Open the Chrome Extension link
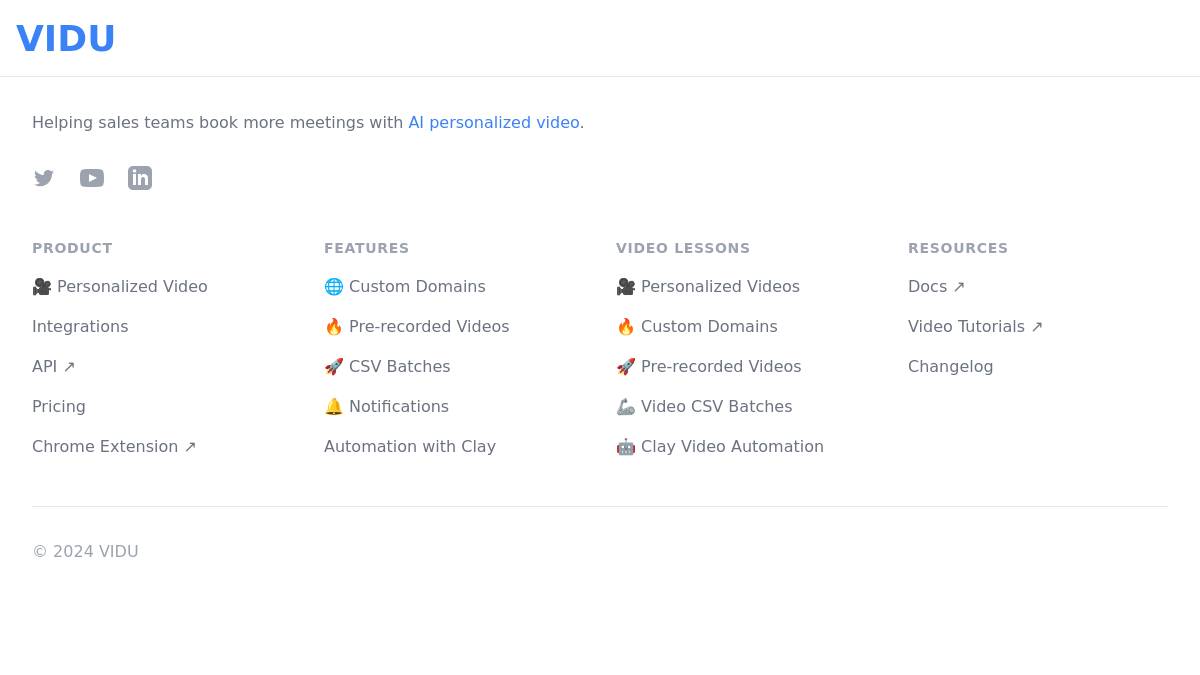This screenshot has height=675, width=1200. coord(114,447)
